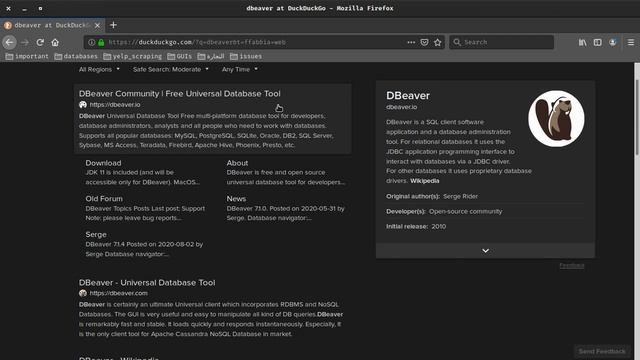Viewport: 640px width, 360px height.
Task: Open Firefox account avatar icon
Action: pyautogui.click(x=613, y=42)
